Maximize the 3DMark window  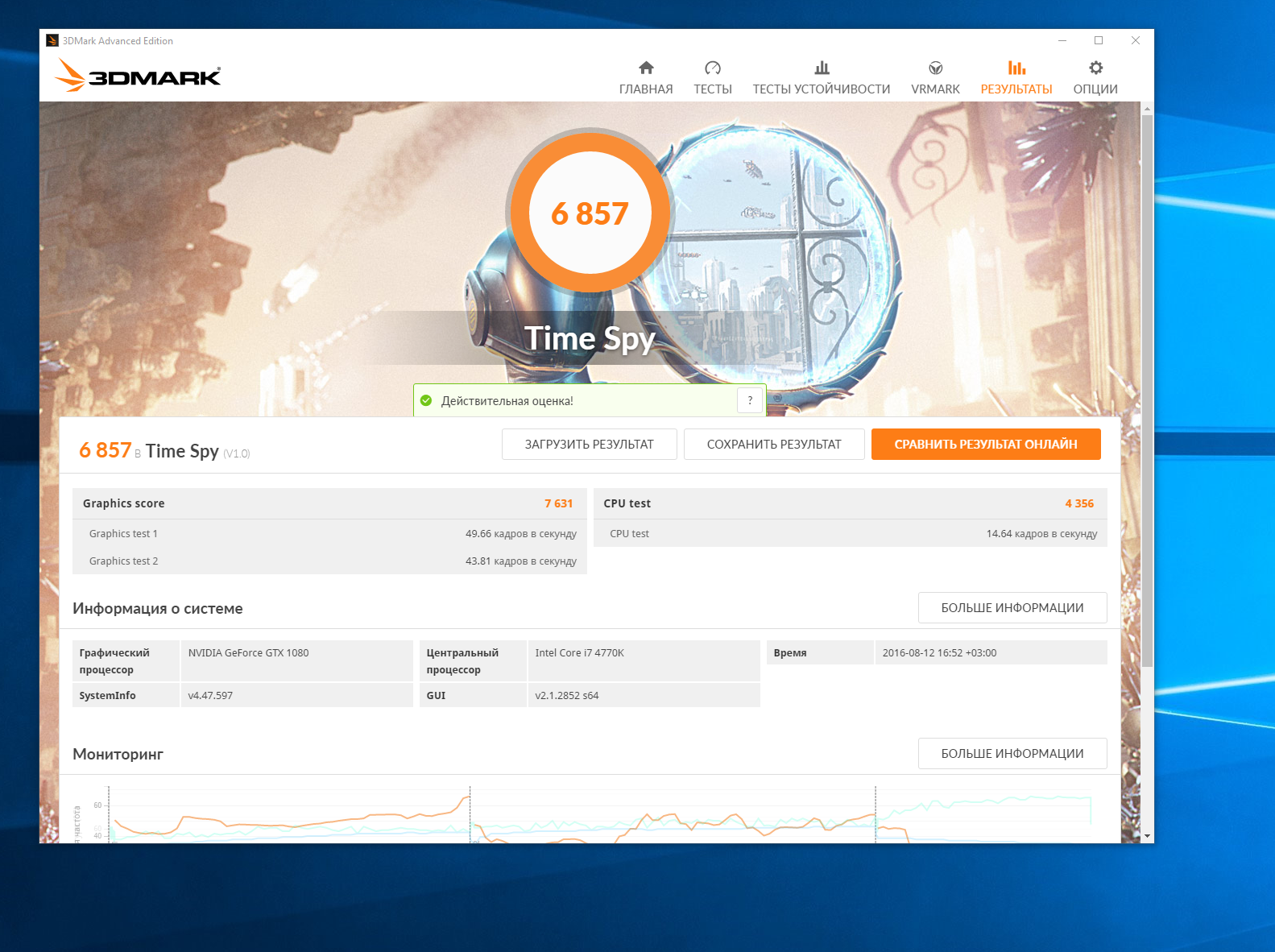(1099, 40)
